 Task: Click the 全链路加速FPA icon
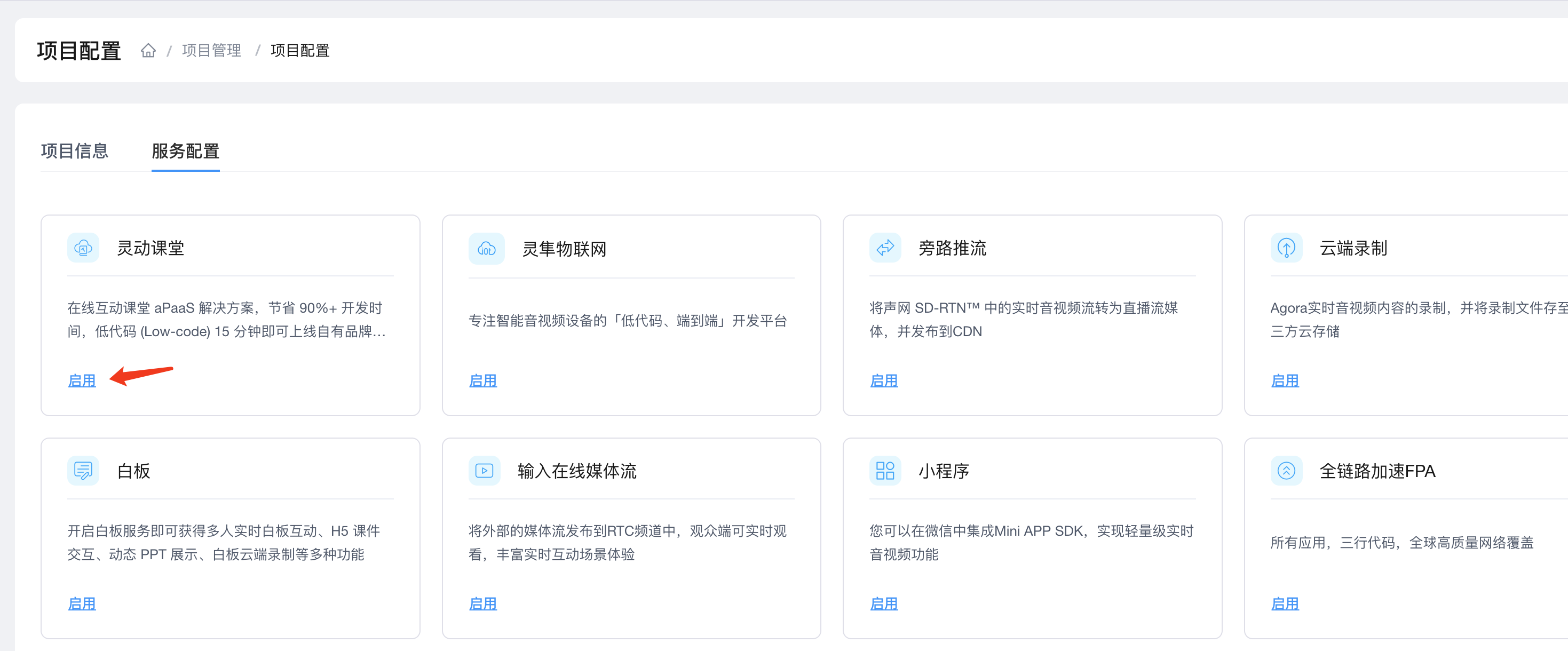pos(1286,470)
